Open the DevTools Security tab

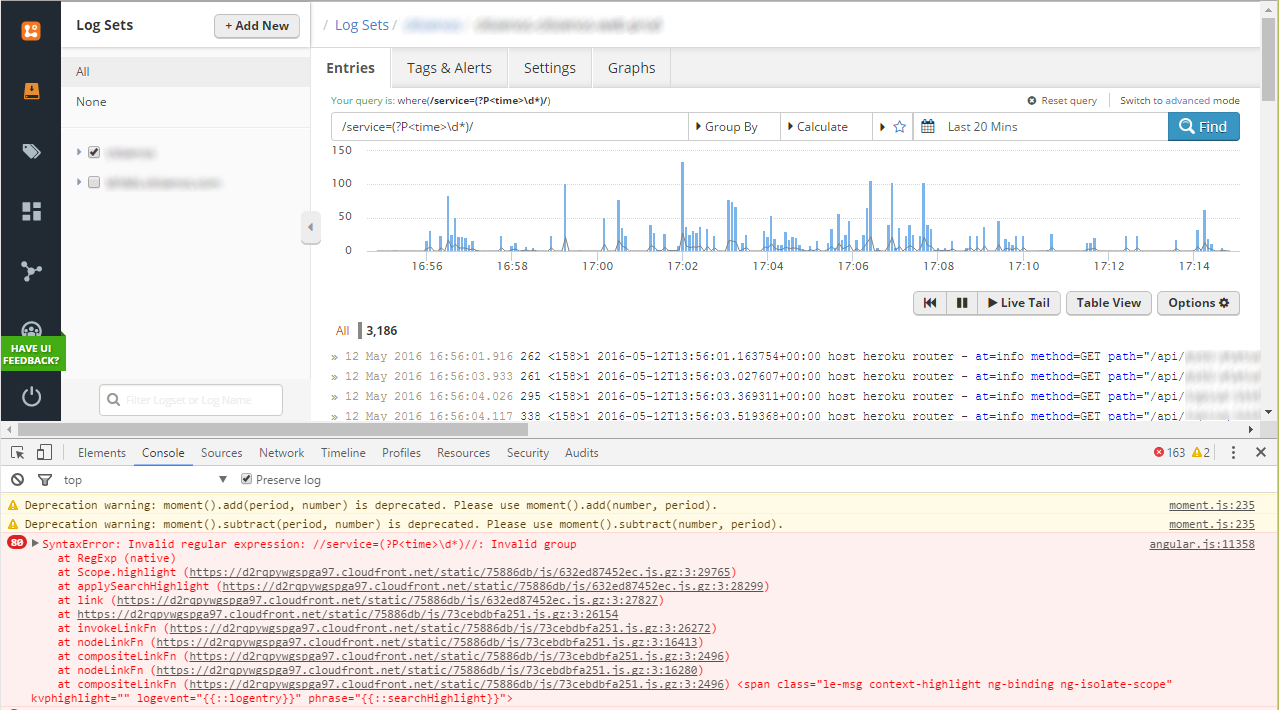pyautogui.click(x=528, y=453)
